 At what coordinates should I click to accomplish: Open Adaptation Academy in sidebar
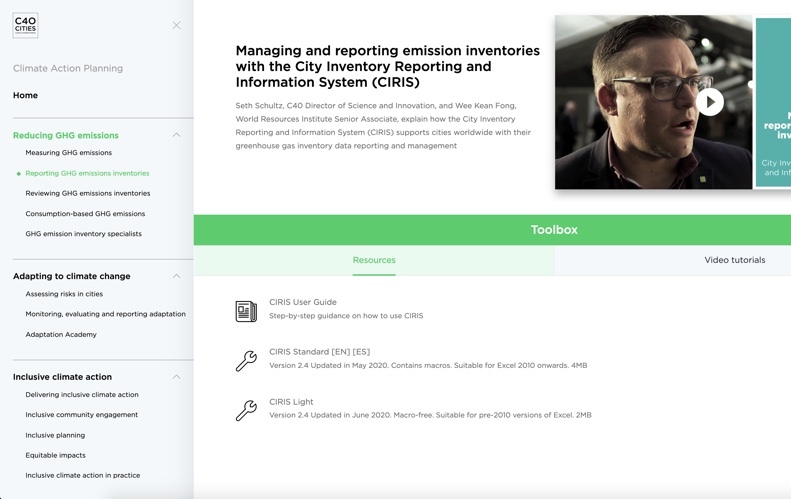[x=61, y=334]
